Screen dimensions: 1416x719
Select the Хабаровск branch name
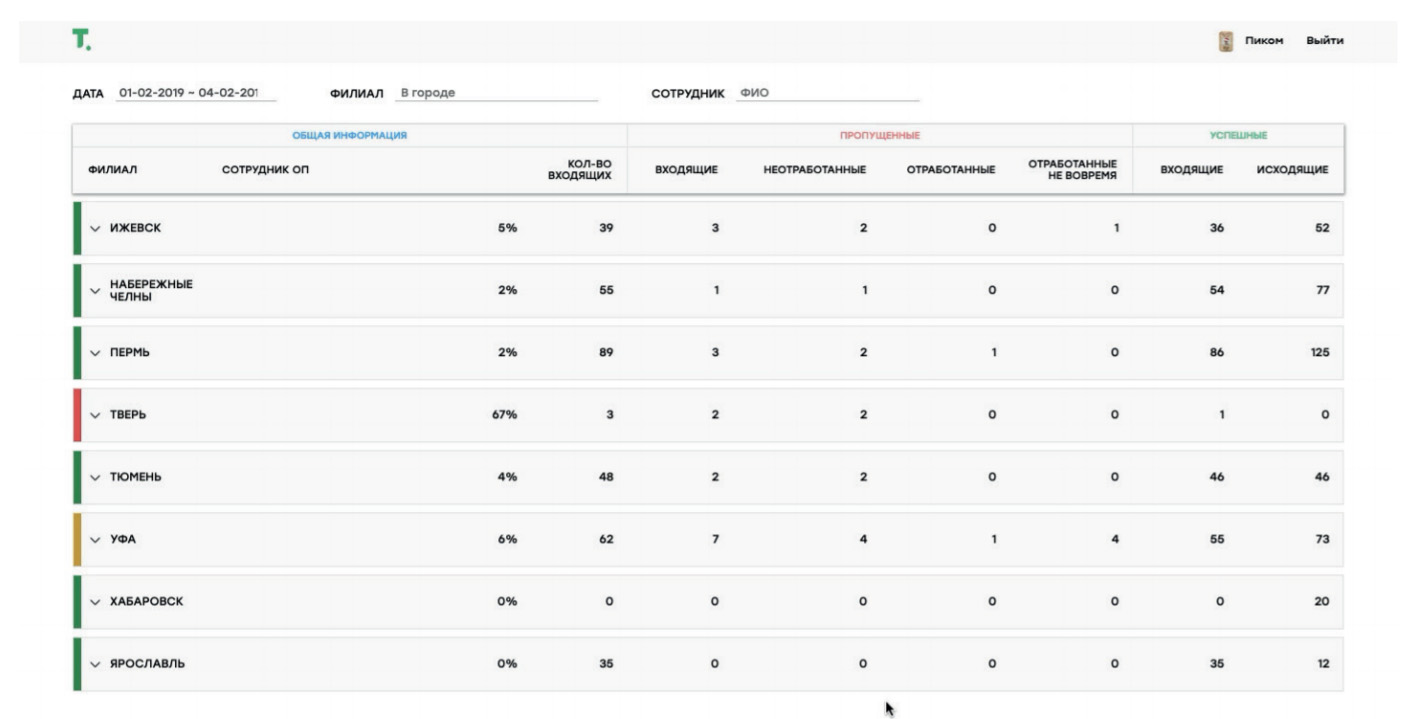(146, 602)
